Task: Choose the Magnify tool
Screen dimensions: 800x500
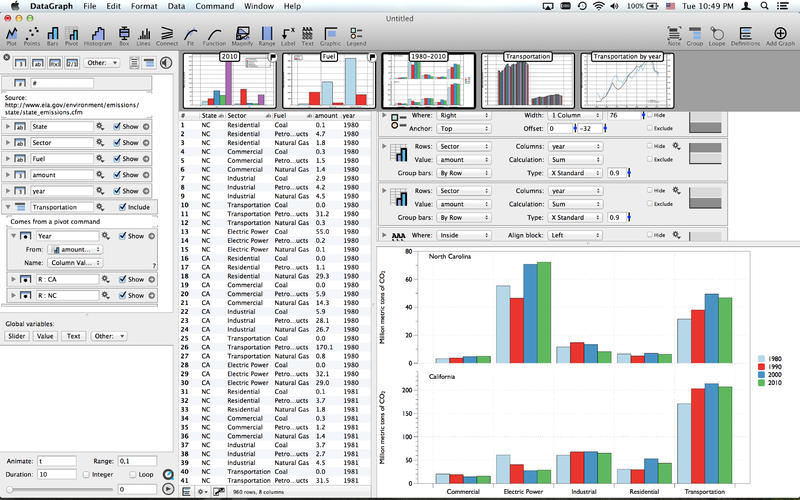Action: point(242,35)
